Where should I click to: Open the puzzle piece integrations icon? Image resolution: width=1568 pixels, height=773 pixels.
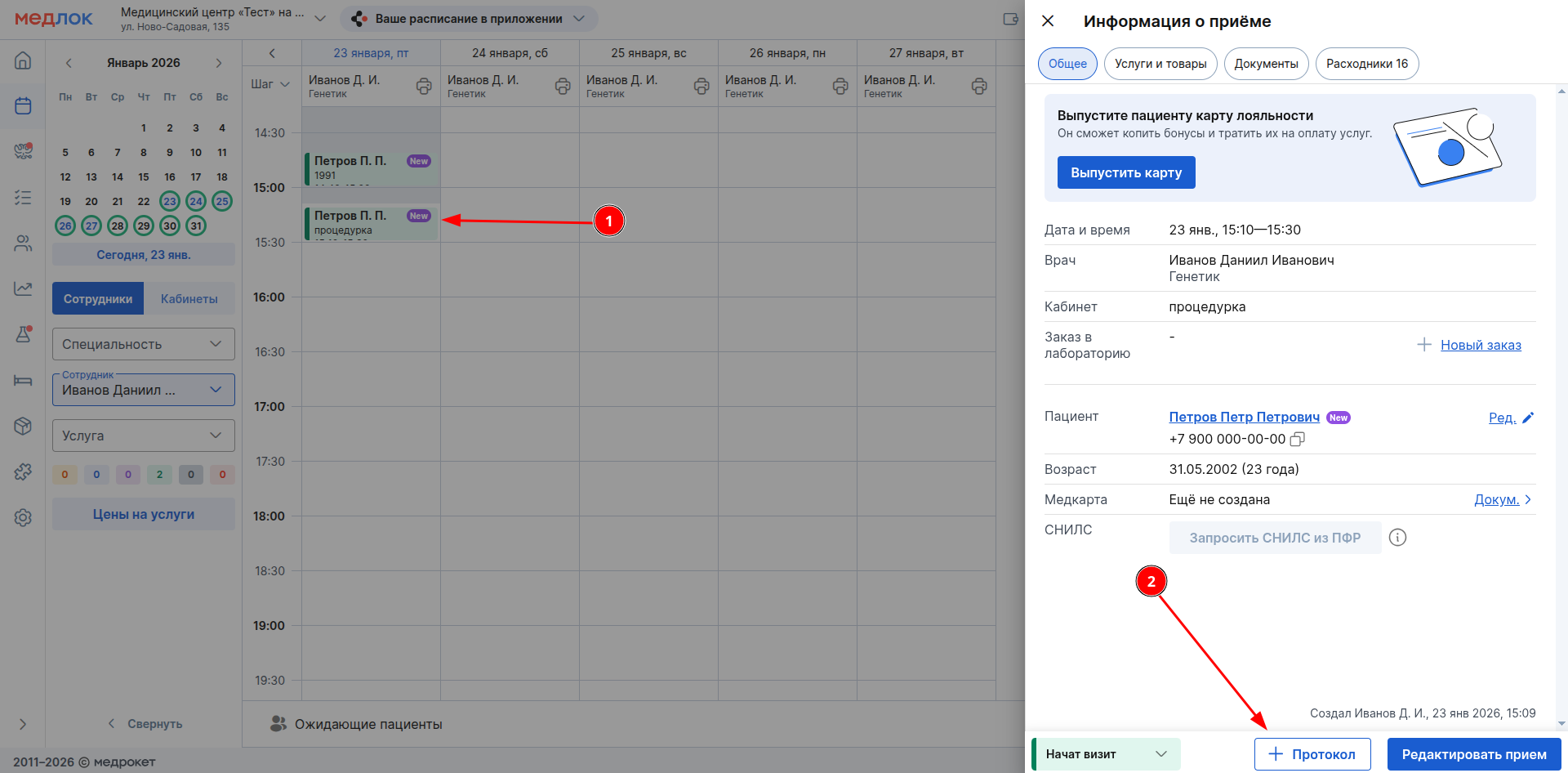pyautogui.click(x=23, y=471)
